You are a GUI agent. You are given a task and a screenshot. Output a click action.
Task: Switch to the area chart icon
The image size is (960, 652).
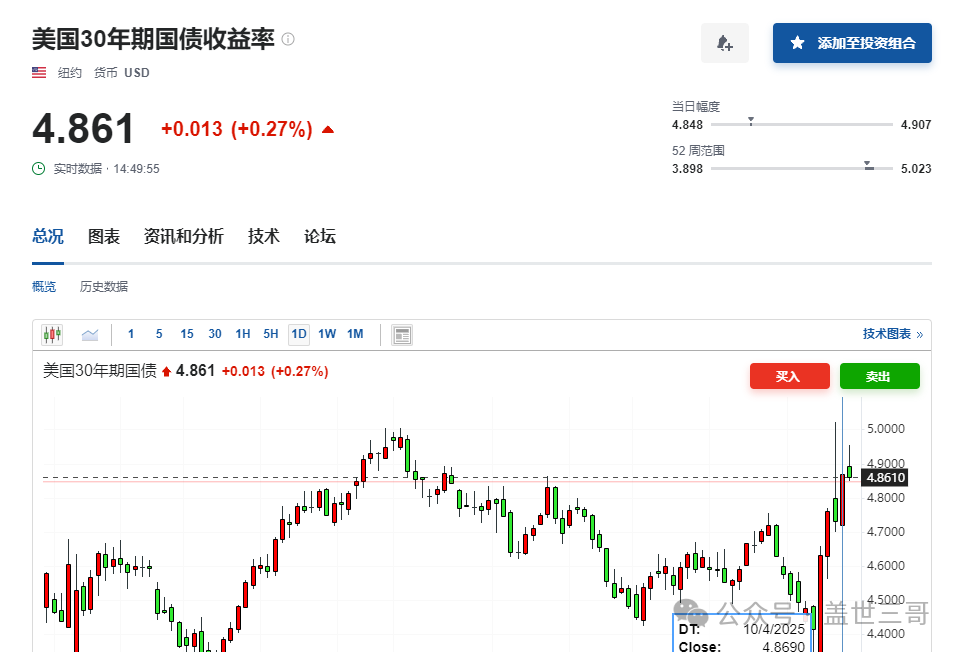click(90, 334)
